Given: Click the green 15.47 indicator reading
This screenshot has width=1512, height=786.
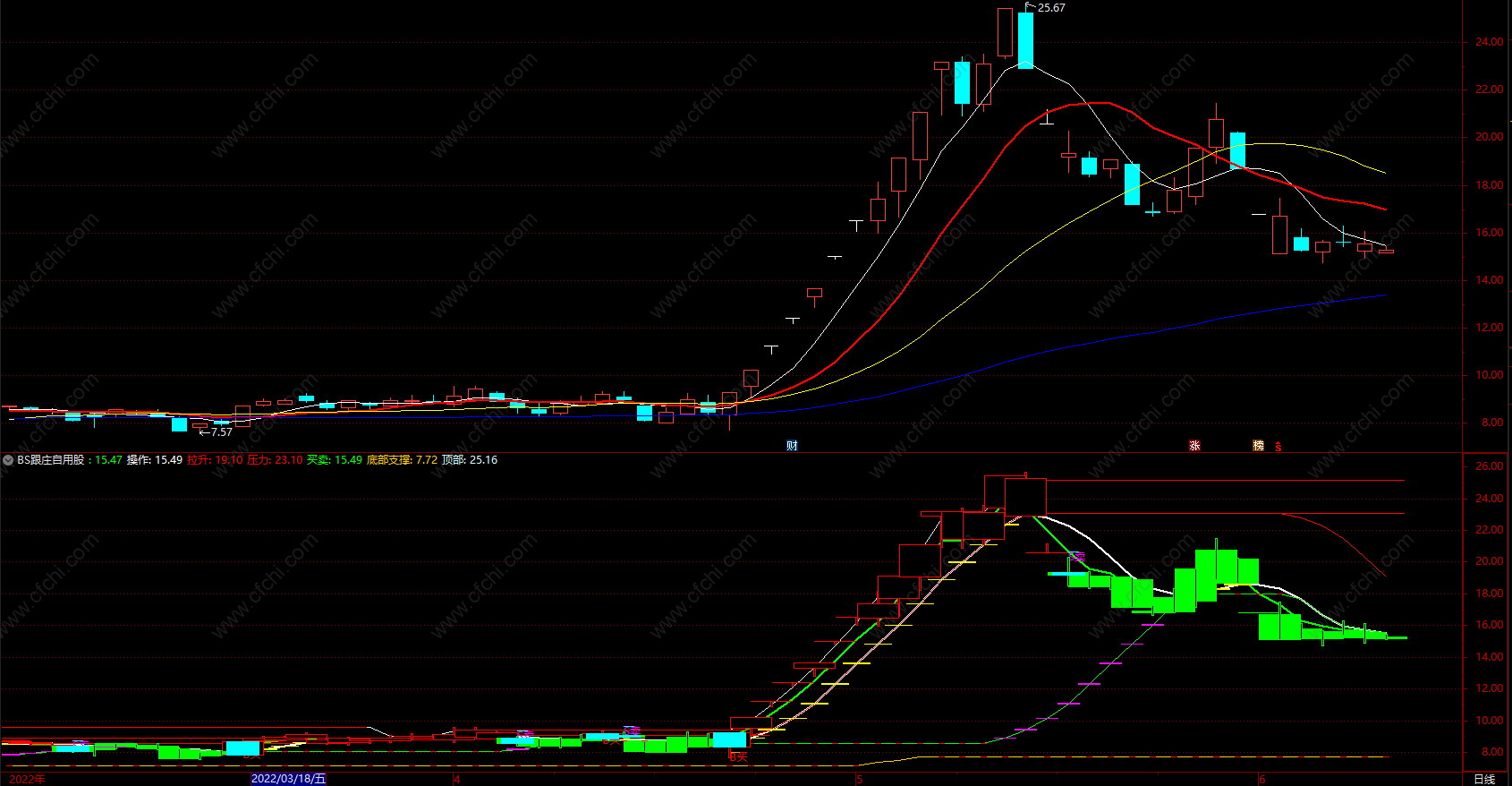Looking at the screenshot, I should (108, 460).
